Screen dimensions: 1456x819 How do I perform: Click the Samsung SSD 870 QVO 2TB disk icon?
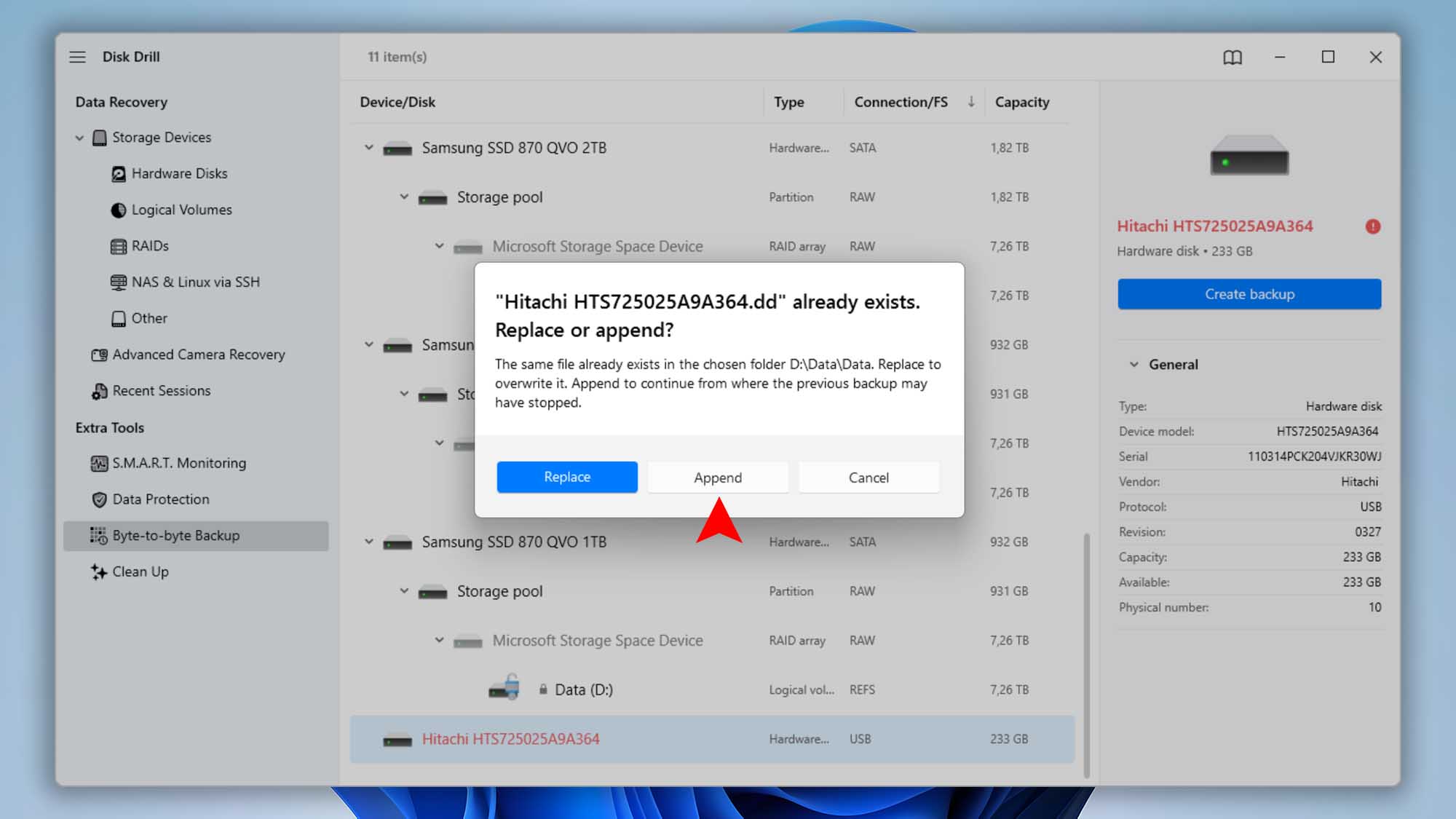pos(397,149)
